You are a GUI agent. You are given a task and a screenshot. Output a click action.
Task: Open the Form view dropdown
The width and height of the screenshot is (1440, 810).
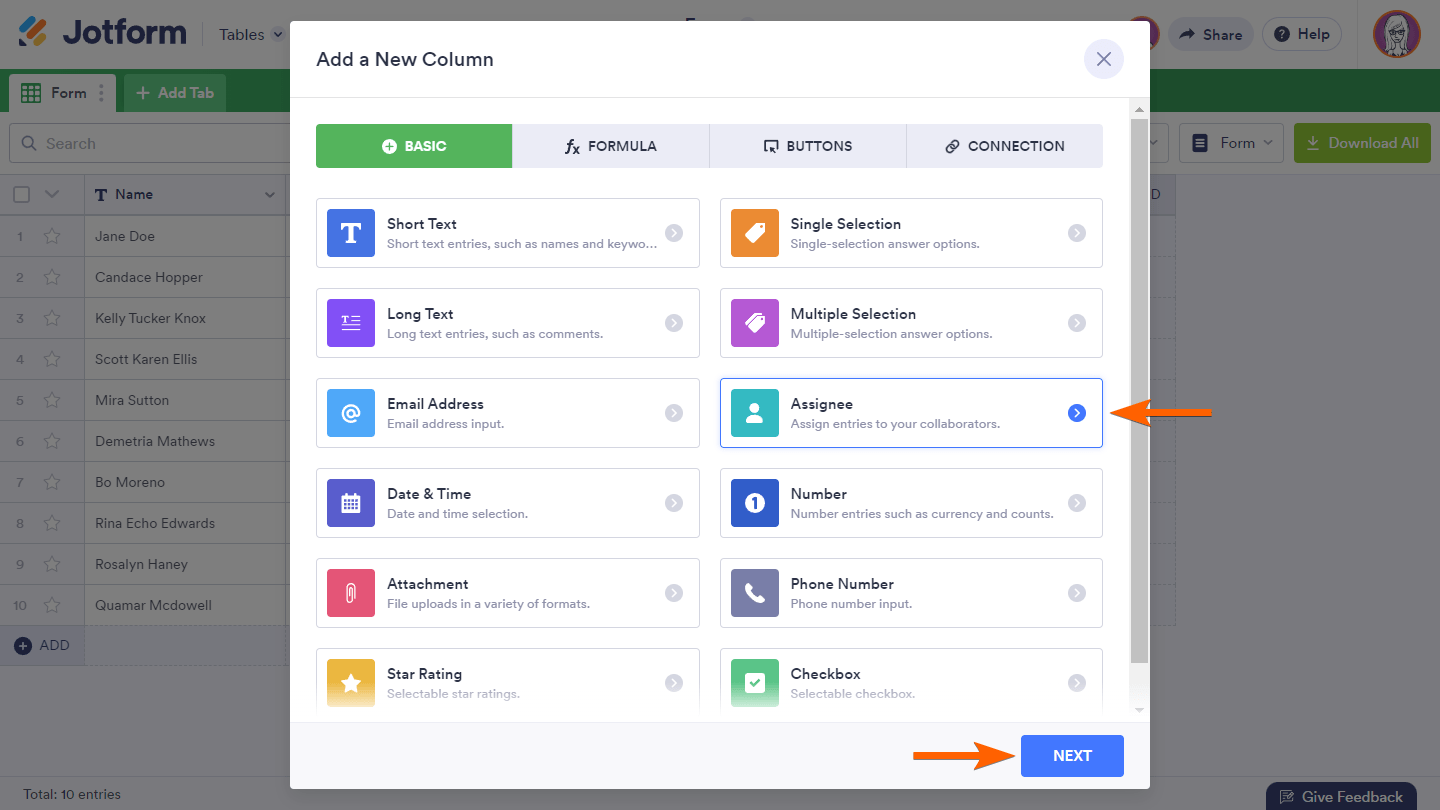(x=1232, y=144)
